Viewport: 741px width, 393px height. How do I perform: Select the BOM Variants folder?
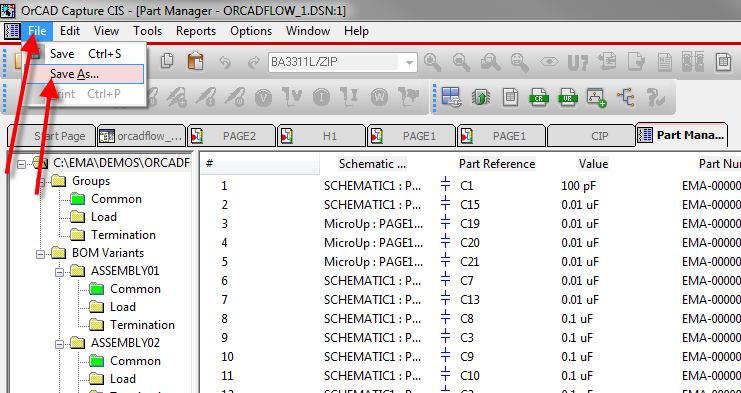point(108,253)
